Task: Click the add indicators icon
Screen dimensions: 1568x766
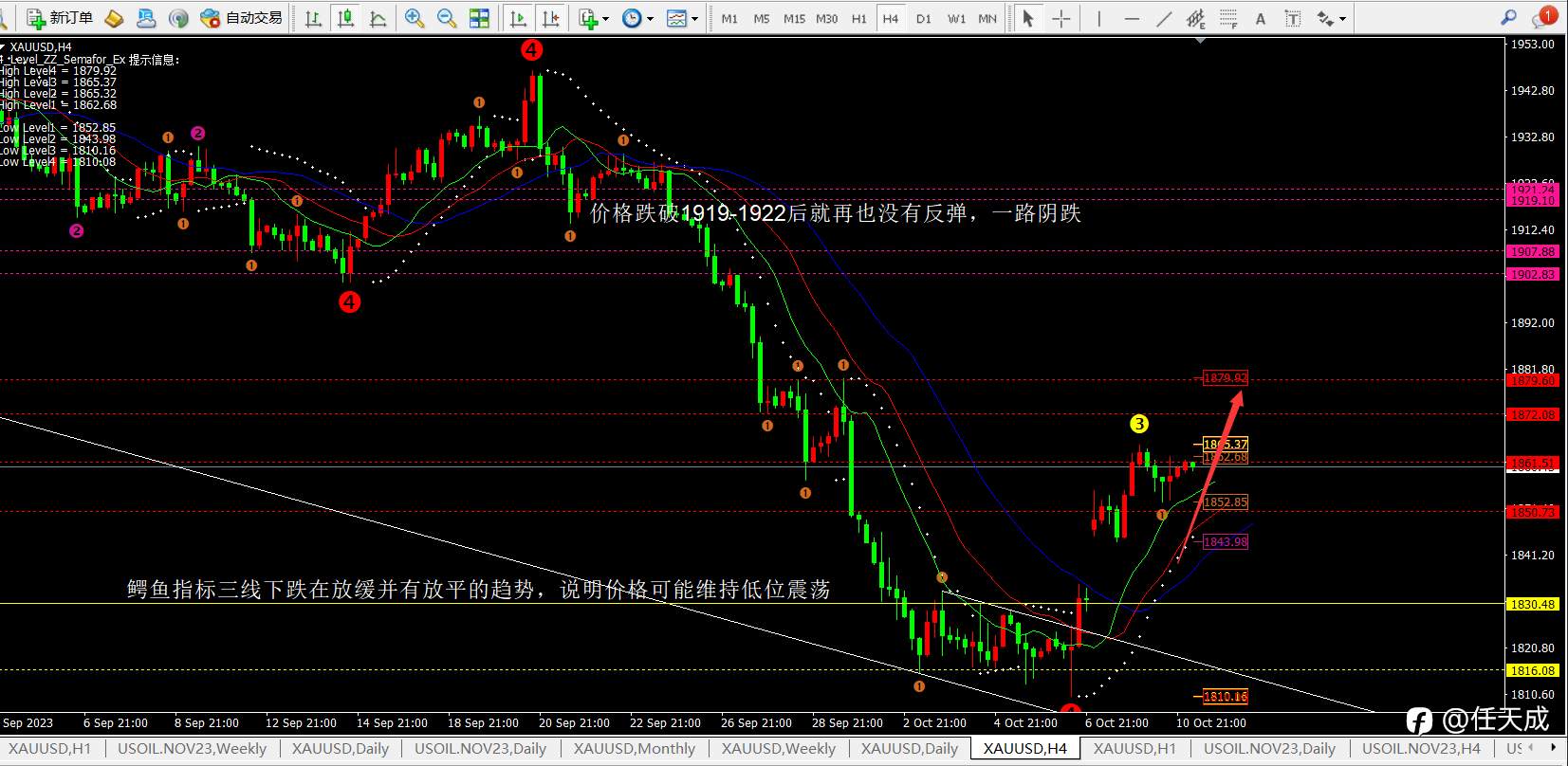Action: pyautogui.click(x=588, y=18)
